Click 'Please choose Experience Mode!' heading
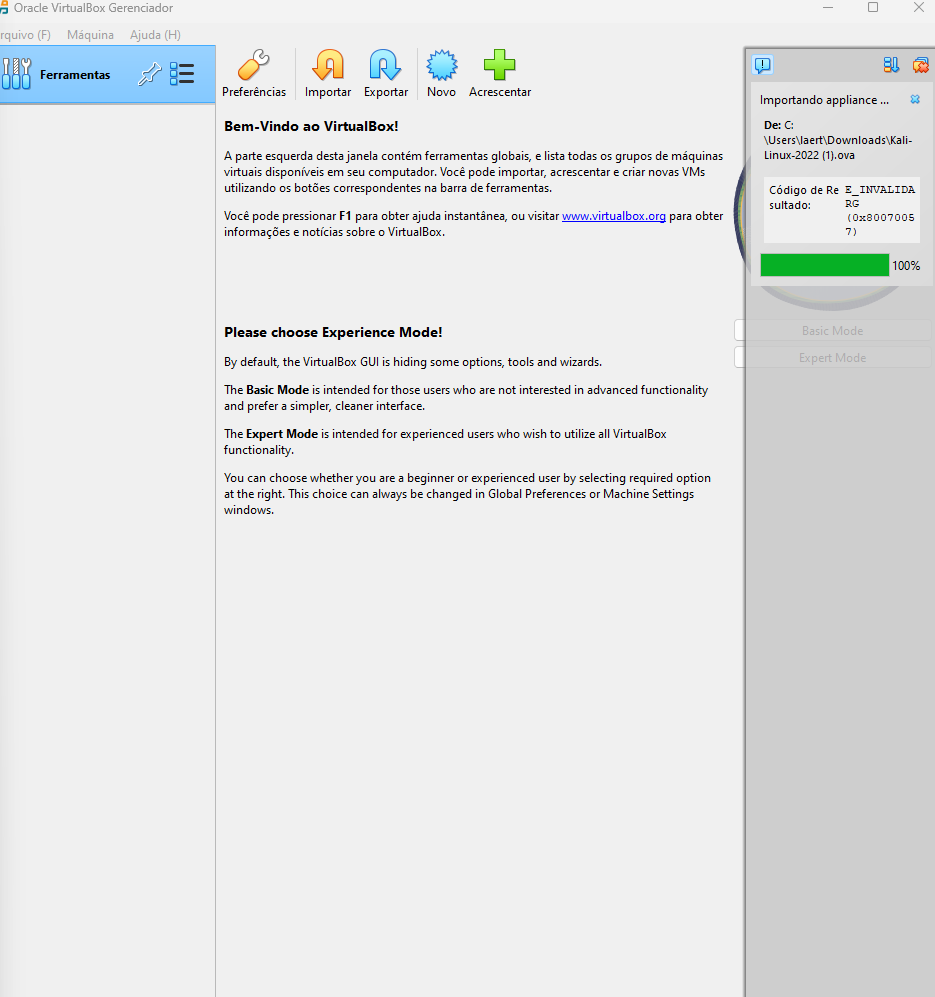Viewport: 935px width, 997px height. pos(333,333)
